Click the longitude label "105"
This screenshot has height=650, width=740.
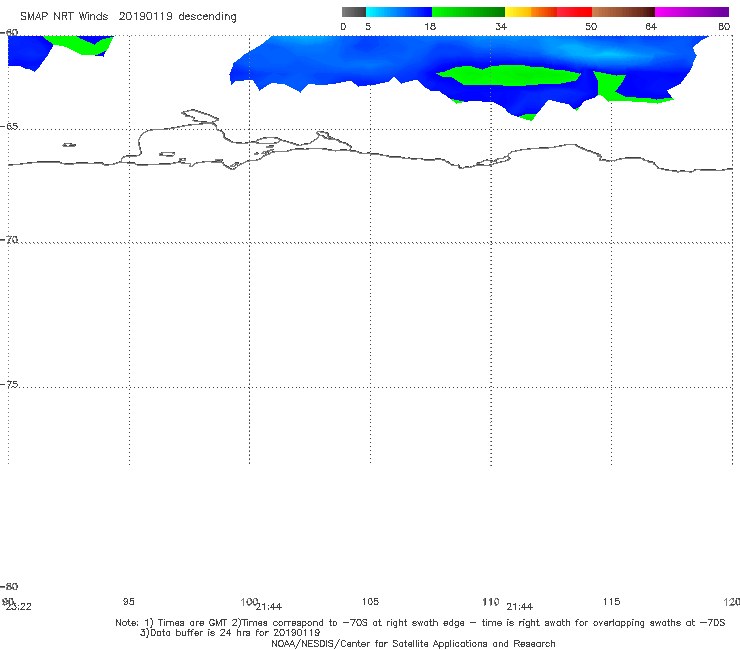coord(370,601)
